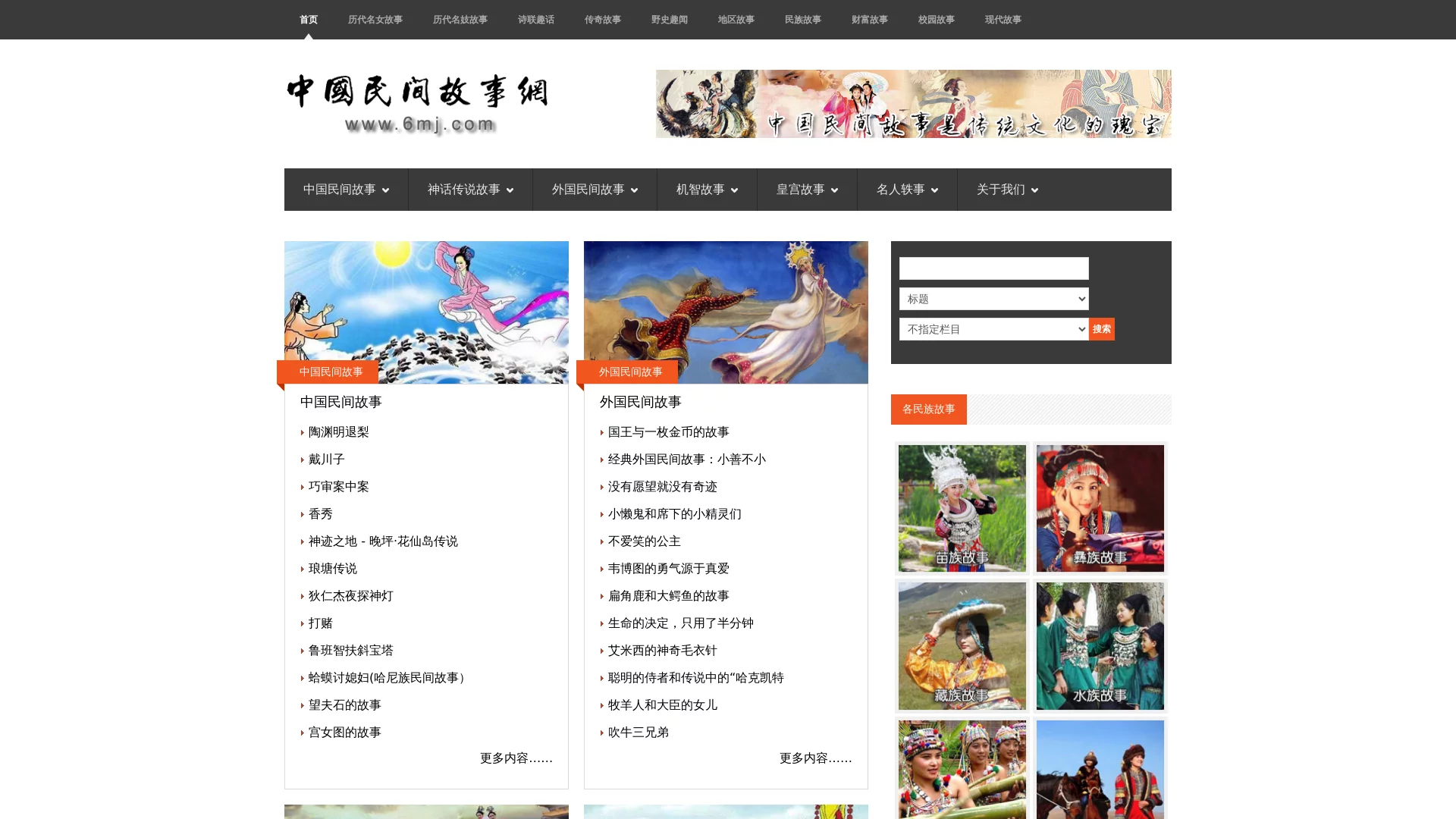Viewport: 1456px width, 819px height.
Task: Open the story 陶渊明退梨
Action: coord(339,432)
